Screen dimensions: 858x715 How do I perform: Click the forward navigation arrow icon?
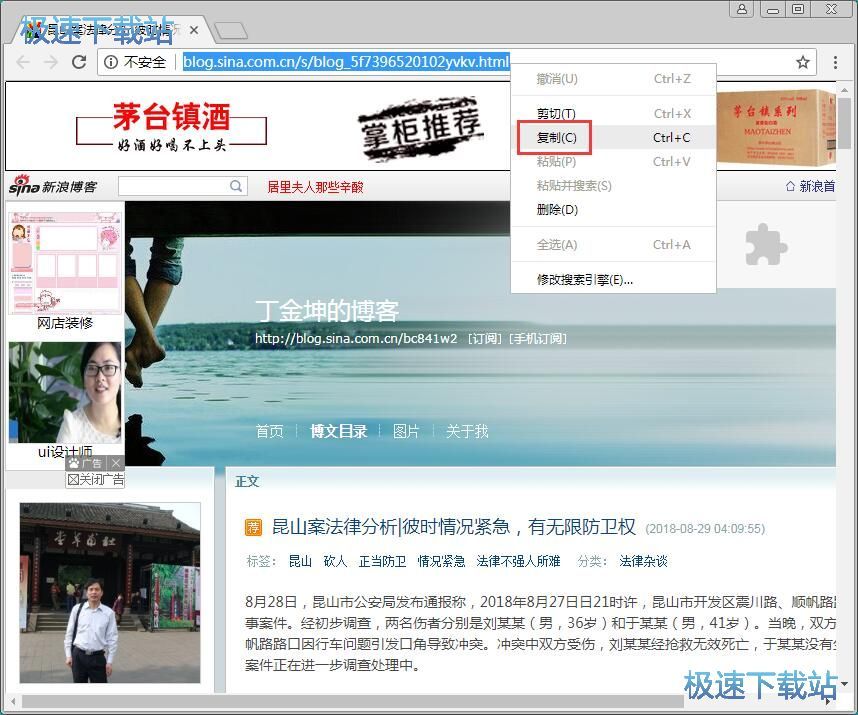tap(50, 62)
